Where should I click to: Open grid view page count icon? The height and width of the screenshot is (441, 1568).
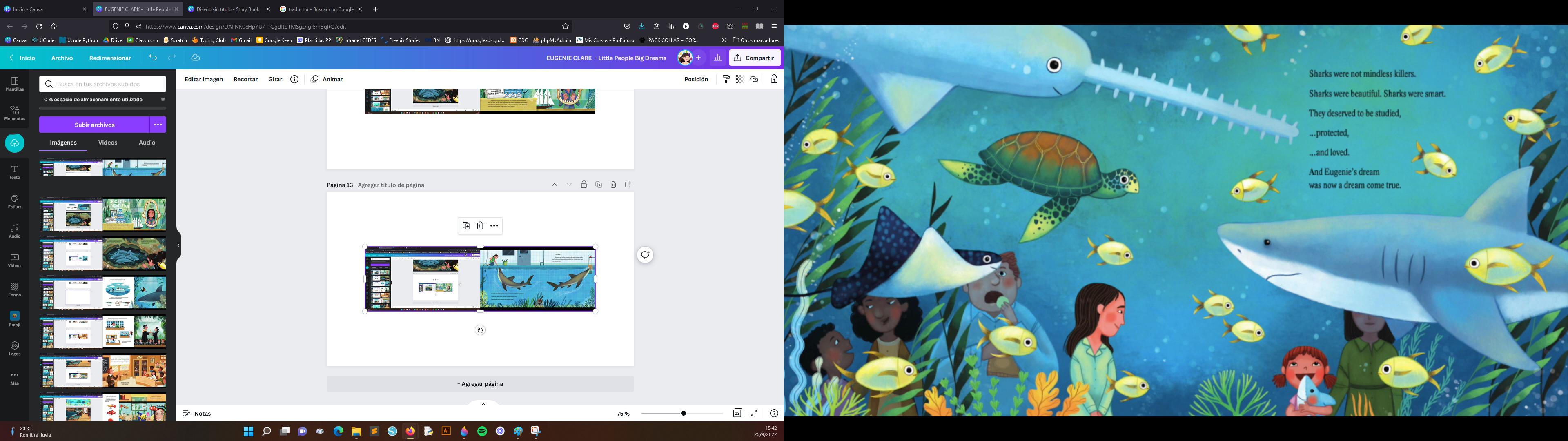pos(738,413)
